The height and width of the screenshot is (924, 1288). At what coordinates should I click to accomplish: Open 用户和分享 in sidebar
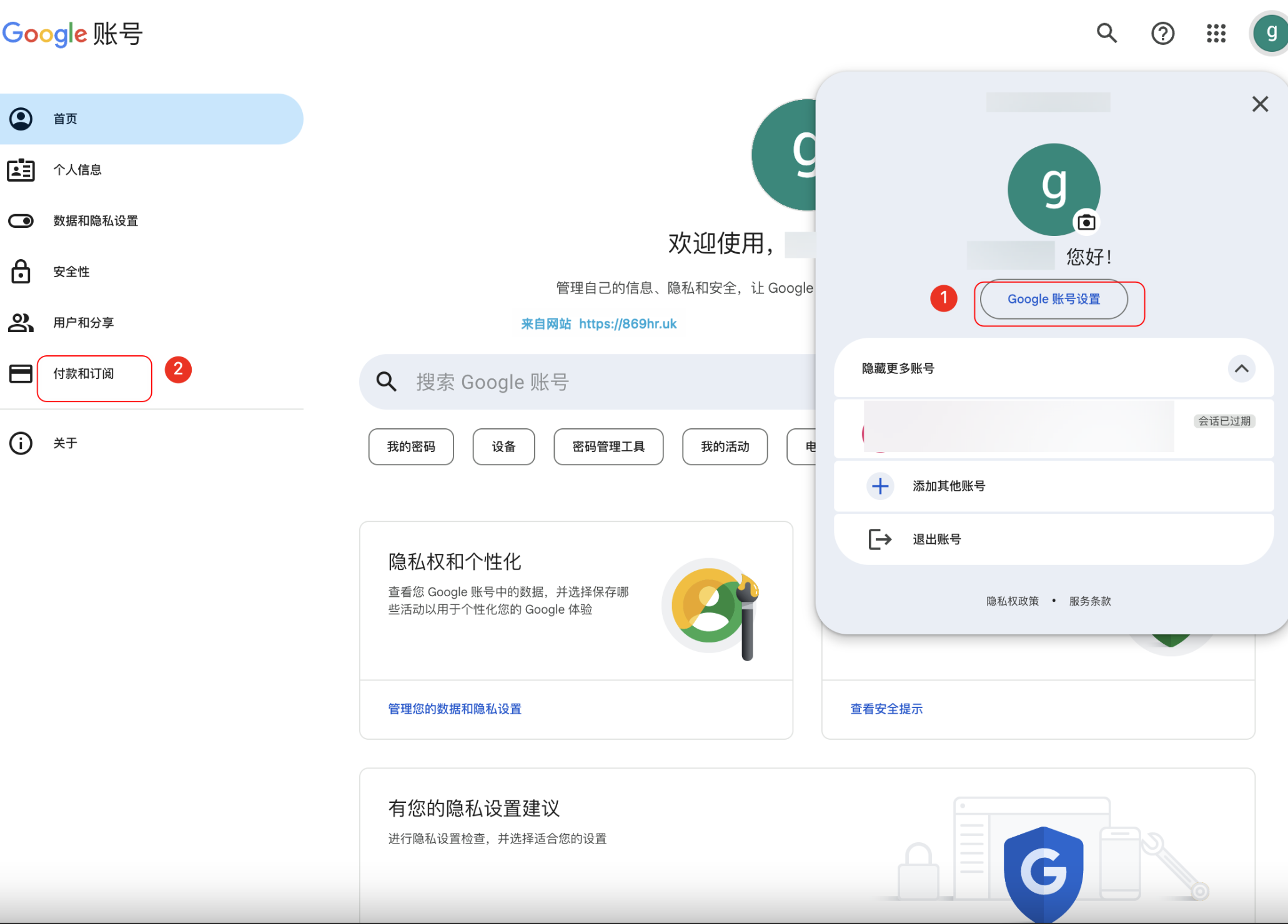pyautogui.click(x=152, y=323)
